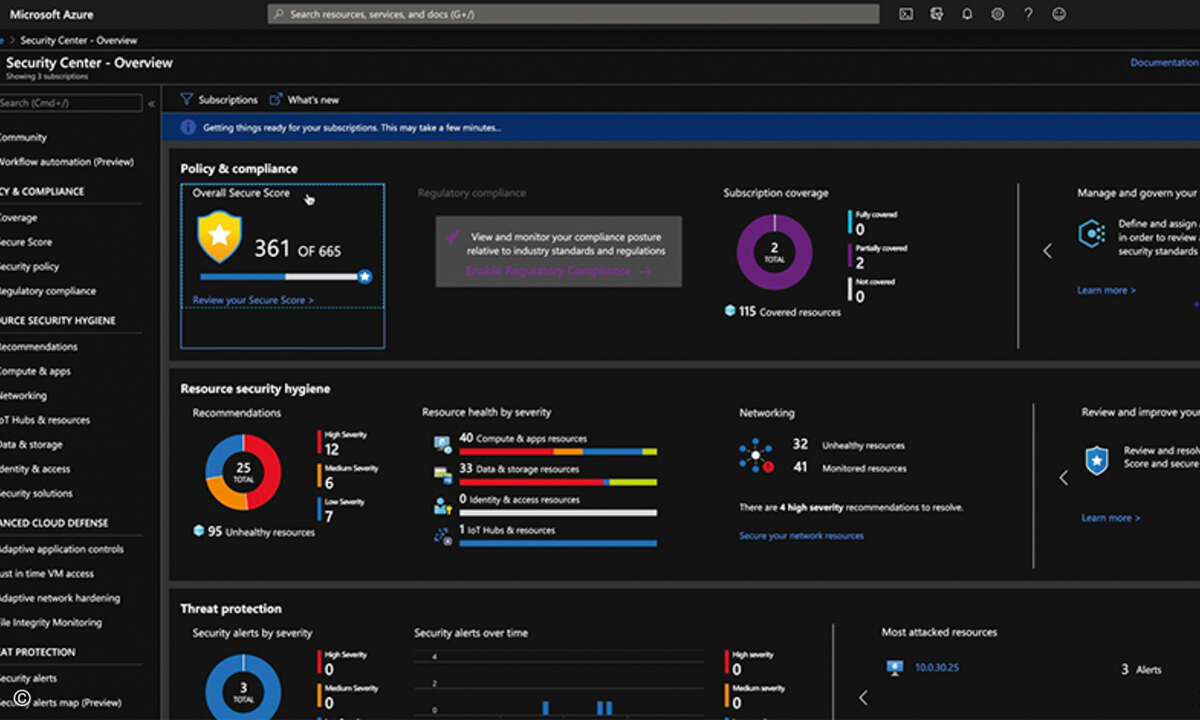Click the Partially covered 2 subscriptions value
The height and width of the screenshot is (720, 1200).
click(860, 263)
